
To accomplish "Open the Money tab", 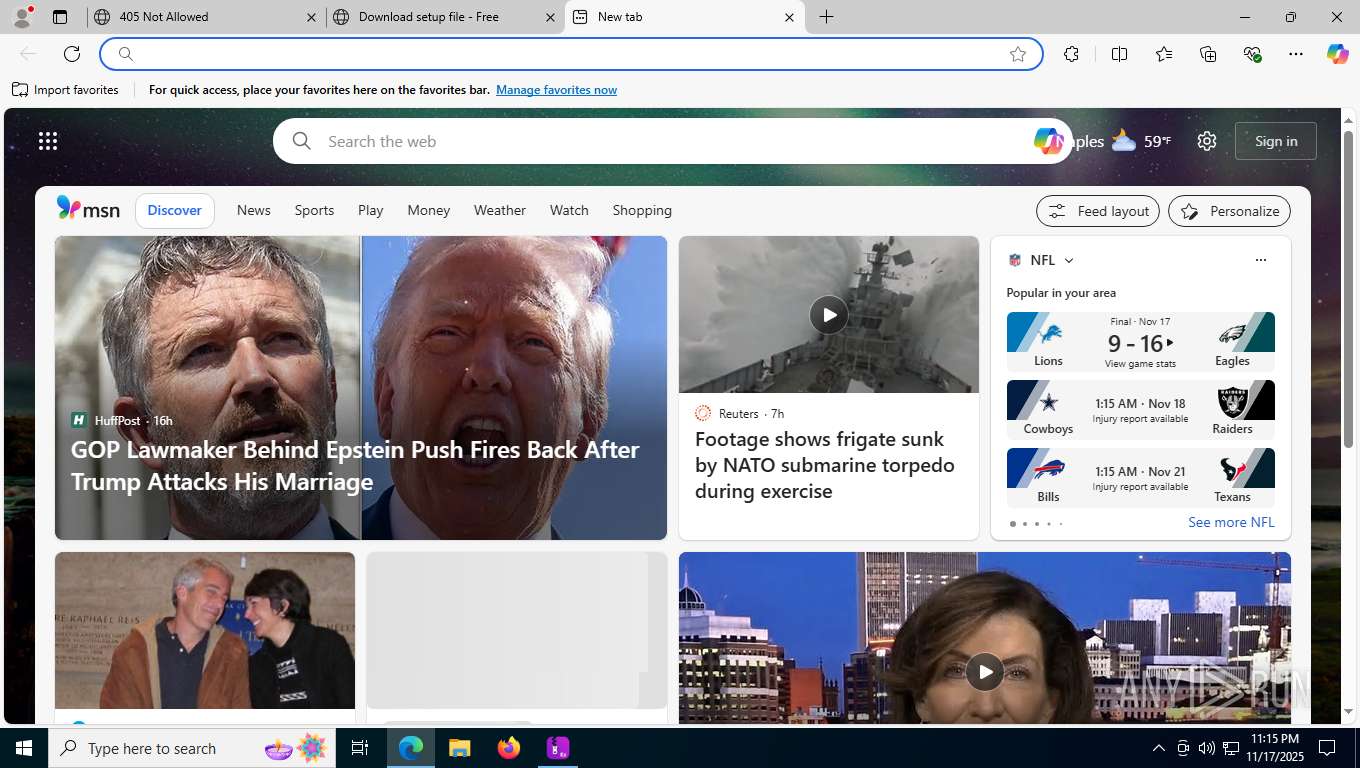I will [x=428, y=210].
